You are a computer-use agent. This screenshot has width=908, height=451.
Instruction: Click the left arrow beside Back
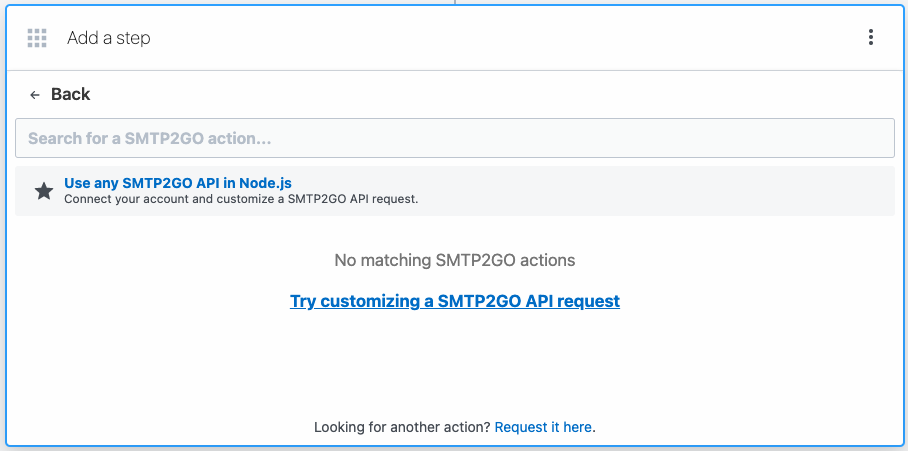pyautogui.click(x=35, y=95)
